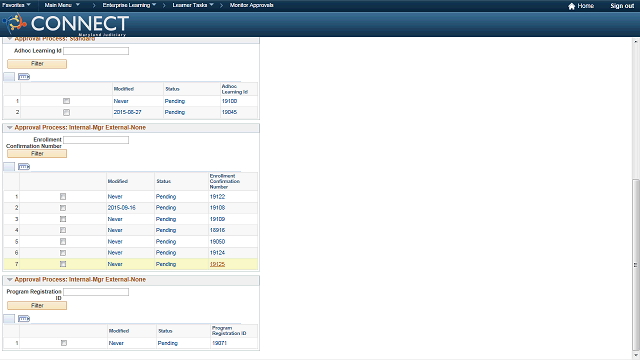The image size is (640, 360).
Task: Click Pending status for Adhoc 19100
Action: (175, 101)
